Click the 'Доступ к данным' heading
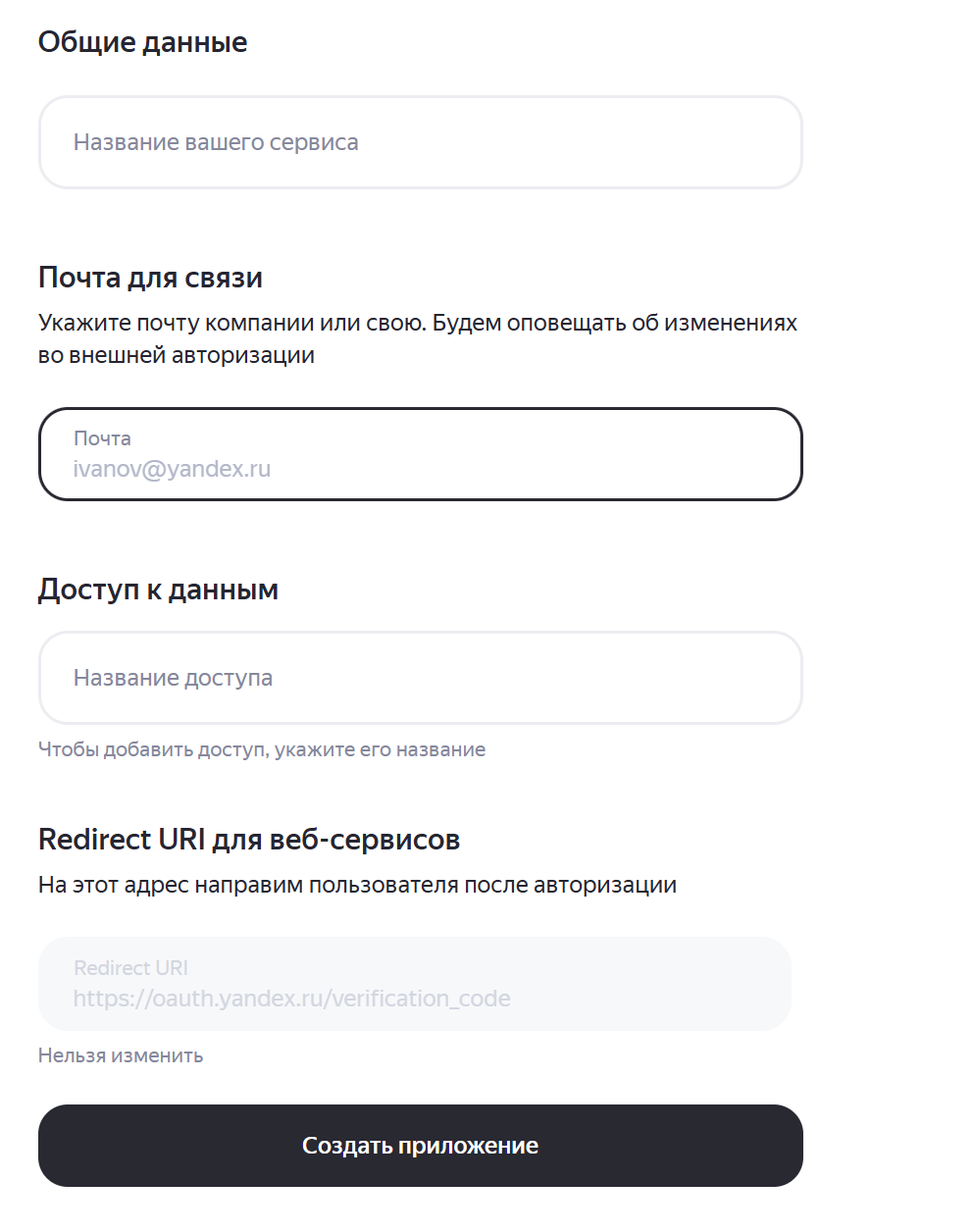This screenshot has height=1232, width=973. [158, 590]
